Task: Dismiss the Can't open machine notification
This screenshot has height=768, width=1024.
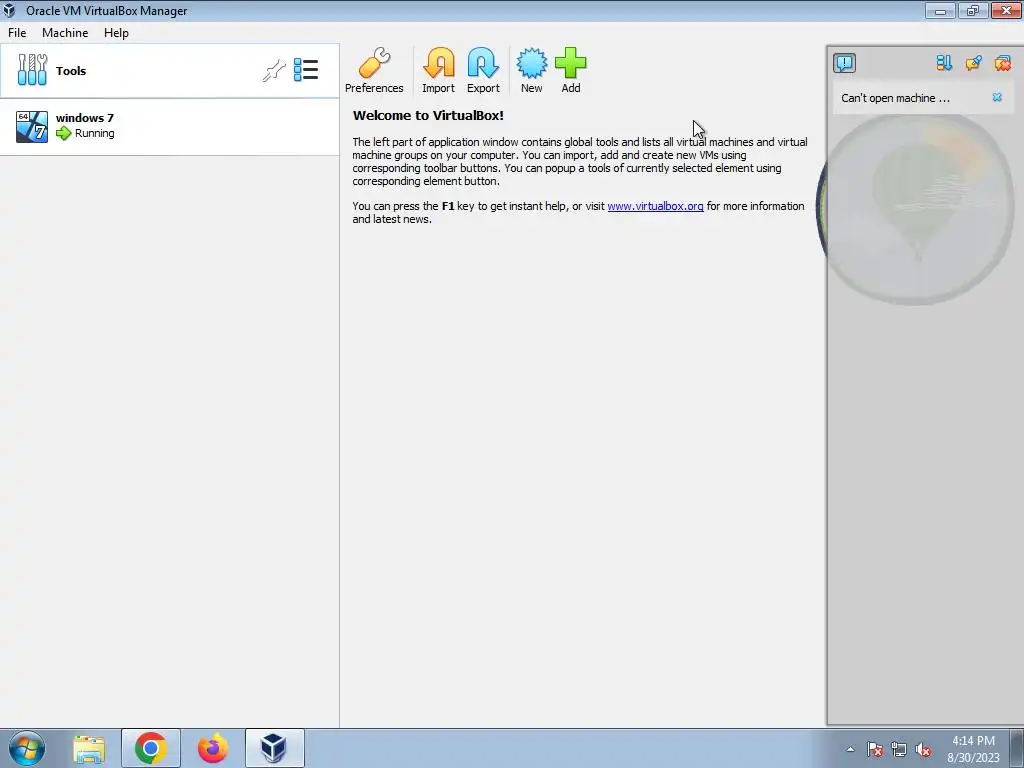Action: tap(997, 97)
